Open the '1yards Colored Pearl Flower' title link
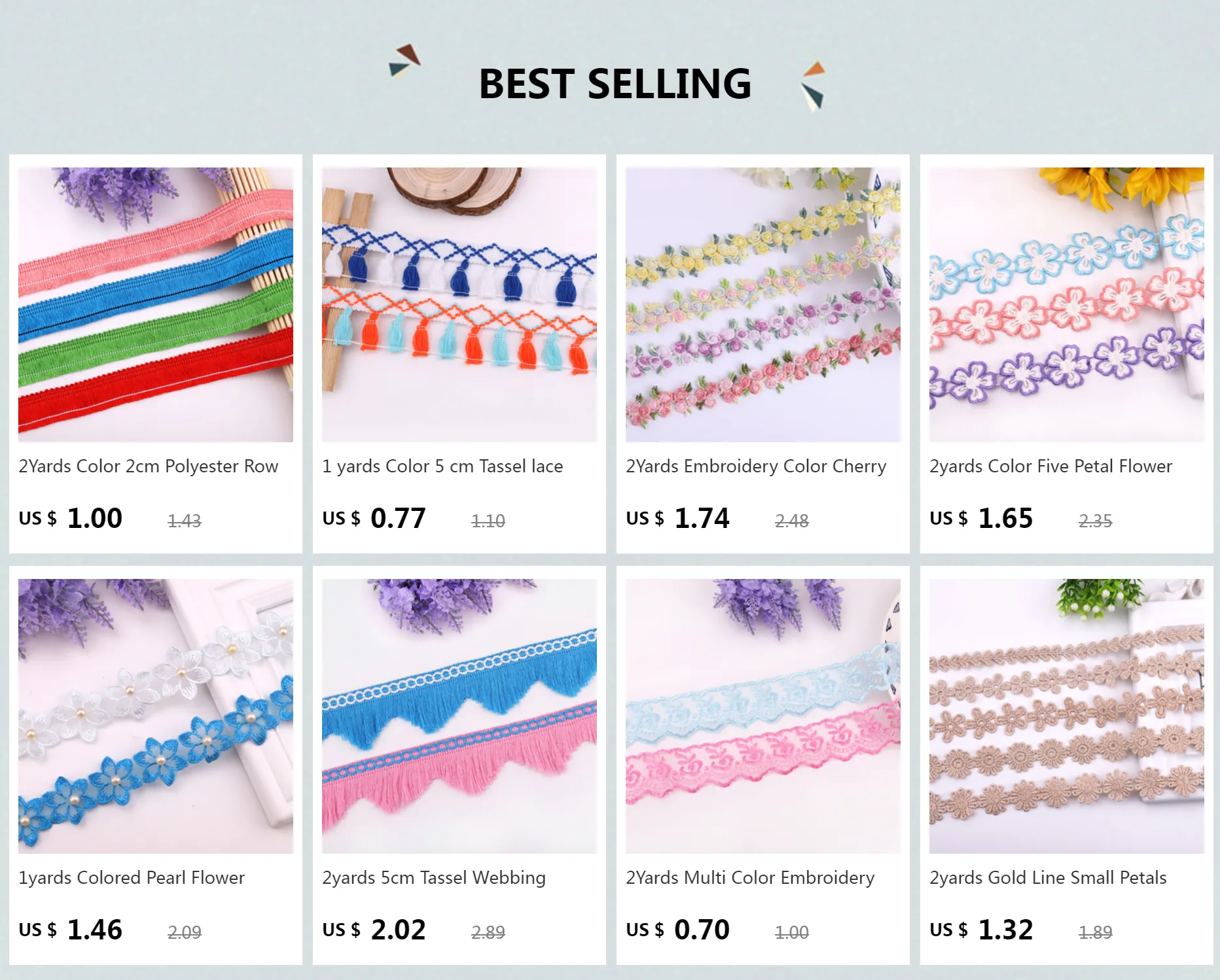The height and width of the screenshot is (980, 1220). 132,878
